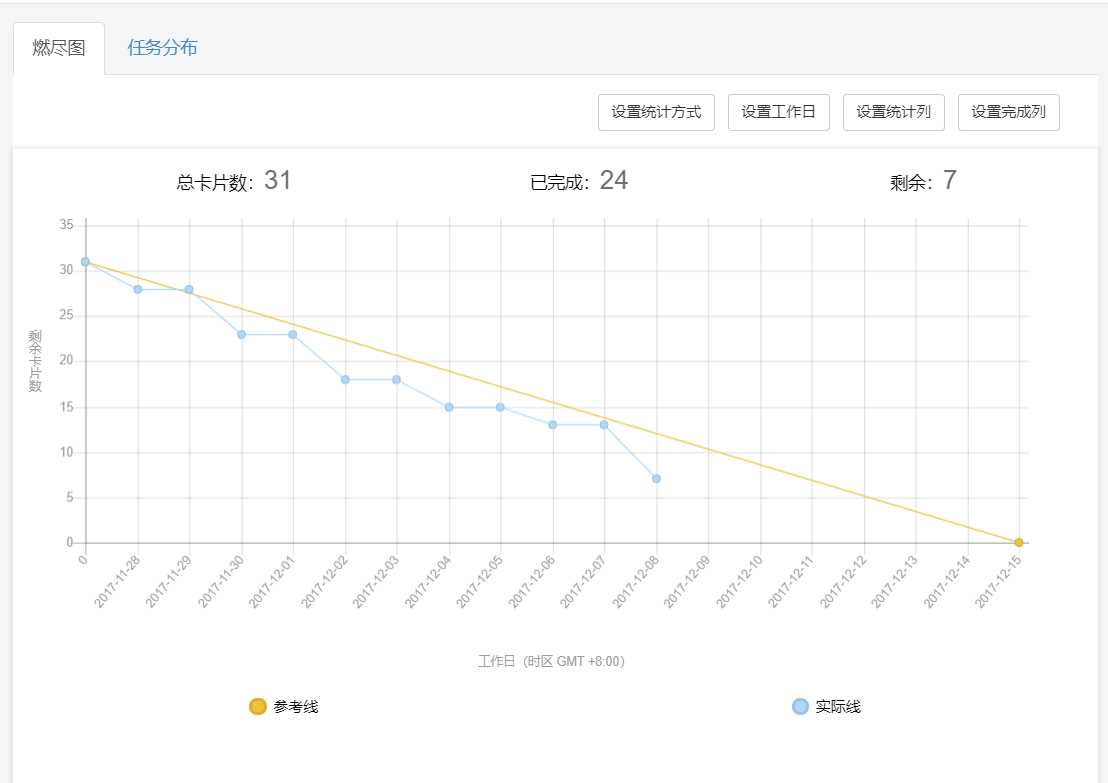Click the 设置工作日 button
This screenshot has height=783, width=1108.
(x=778, y=112)
